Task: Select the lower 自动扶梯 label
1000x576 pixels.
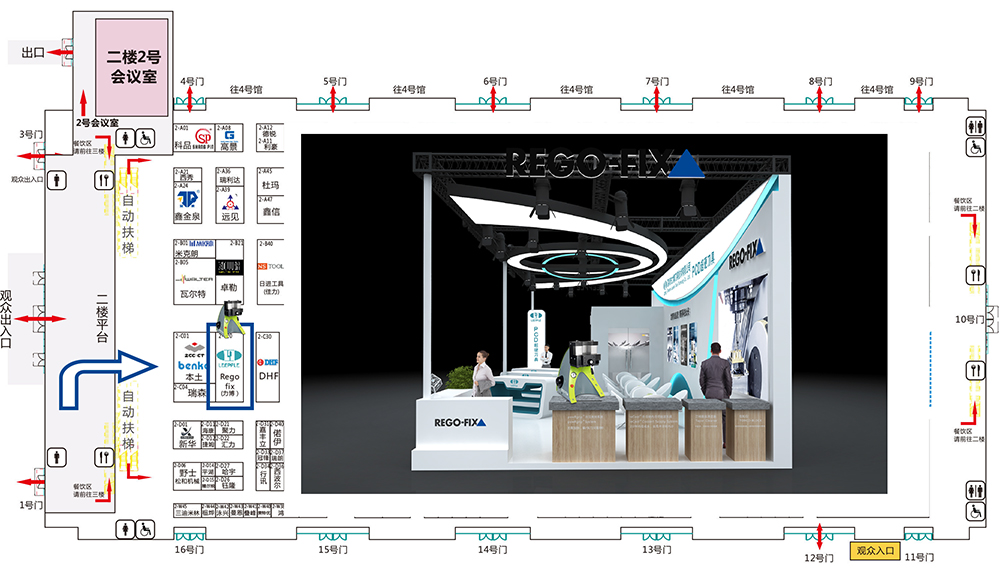Action: 128,420
